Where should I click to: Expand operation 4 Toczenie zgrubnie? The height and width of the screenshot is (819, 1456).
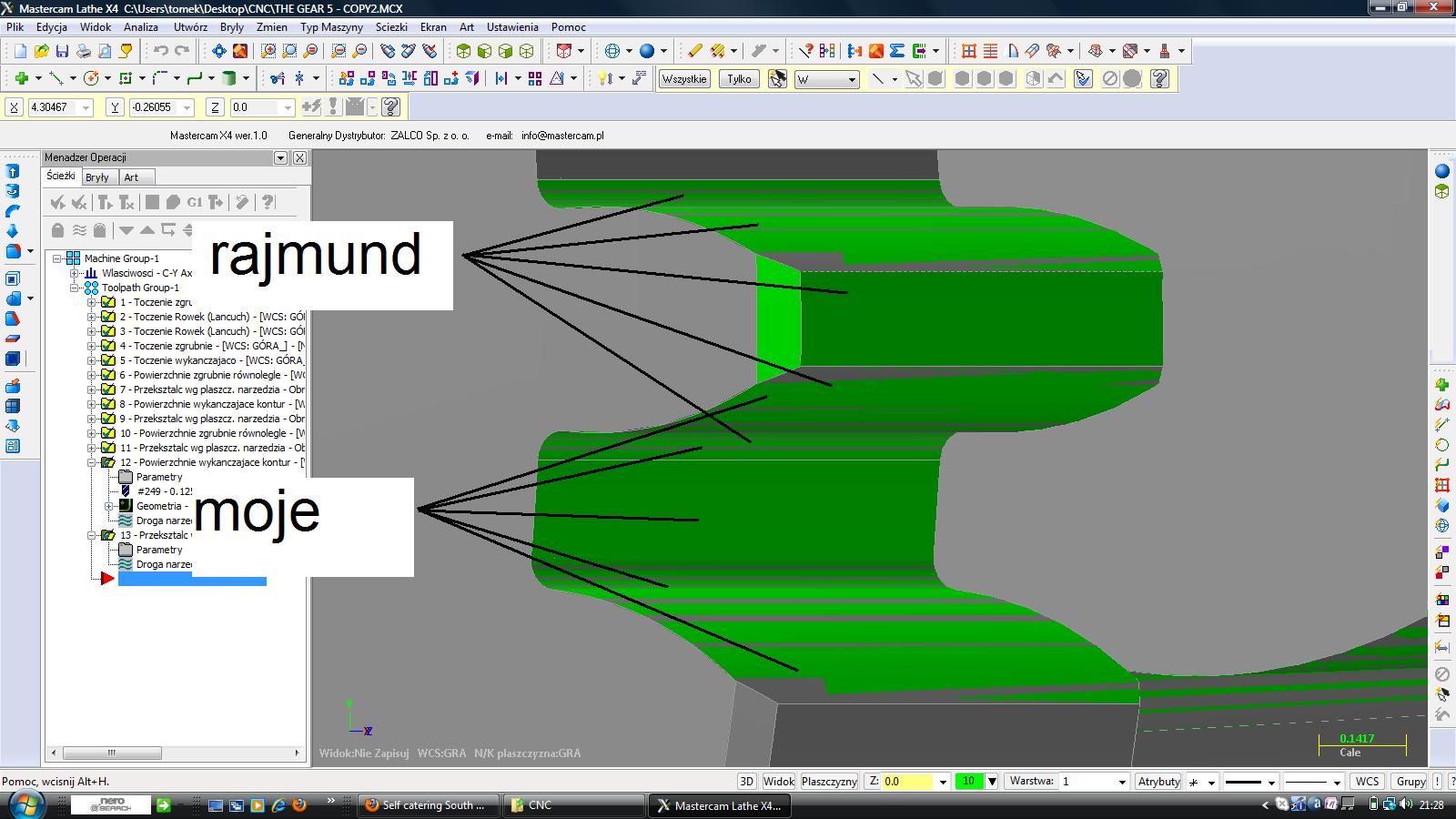91,346
